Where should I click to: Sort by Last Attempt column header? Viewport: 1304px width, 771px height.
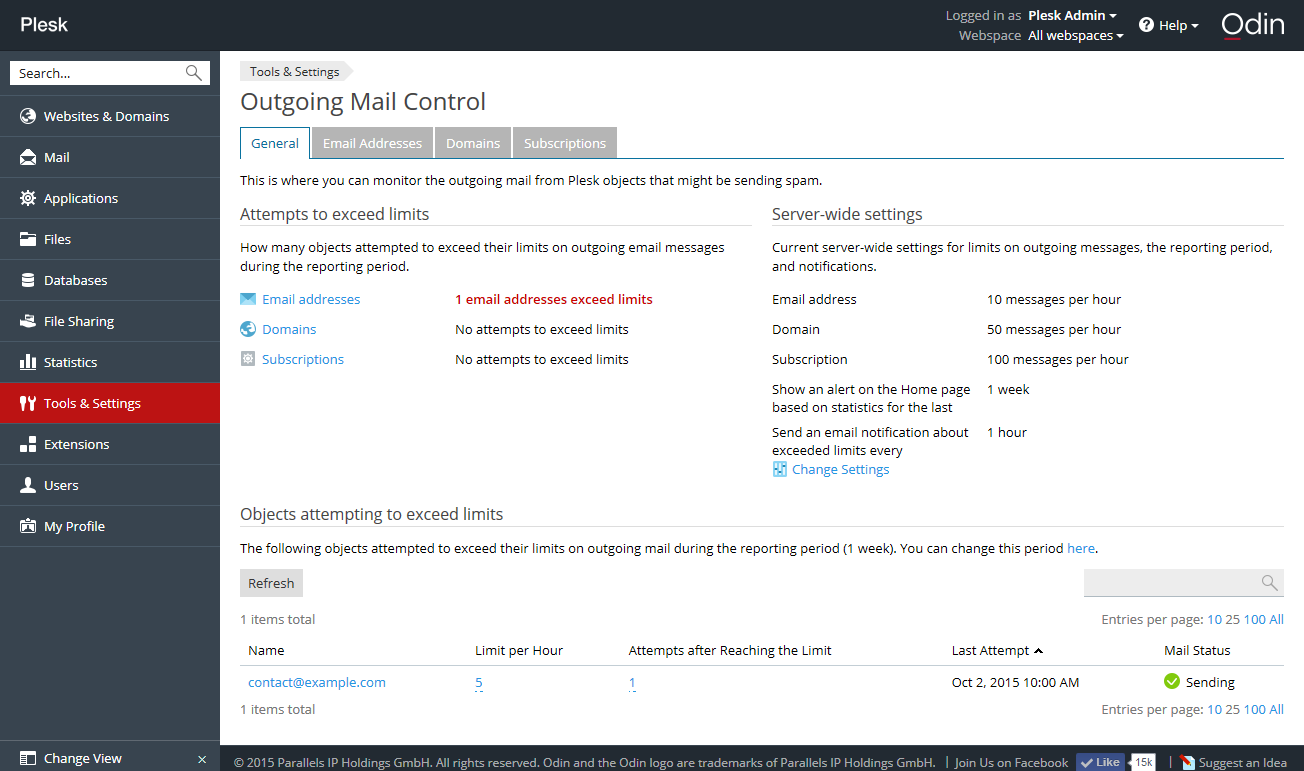pyautogui.click(x=997, y=650)
